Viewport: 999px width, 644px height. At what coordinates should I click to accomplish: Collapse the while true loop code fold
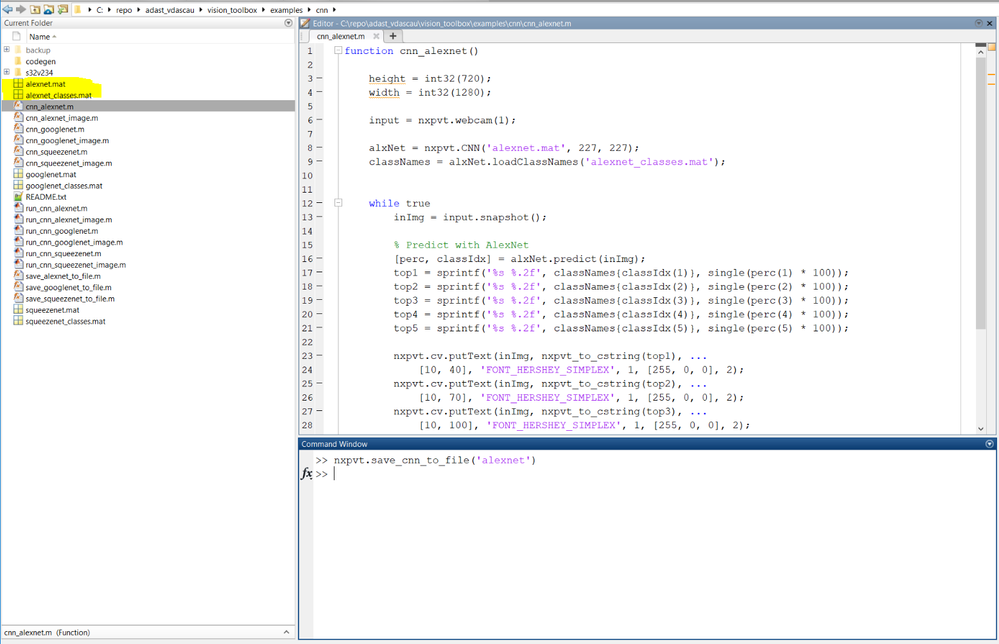pyautogui.click(x=338, y=203)
